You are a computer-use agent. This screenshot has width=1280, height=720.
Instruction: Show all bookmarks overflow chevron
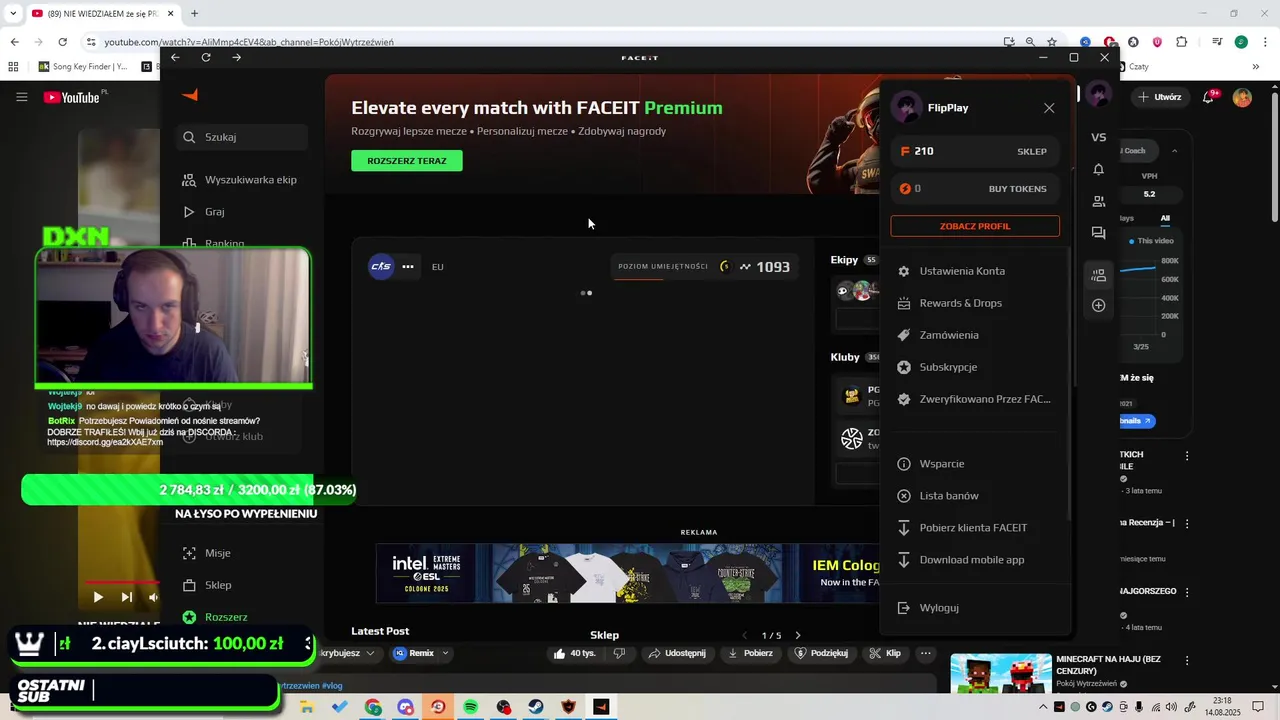coord(1256,67)
